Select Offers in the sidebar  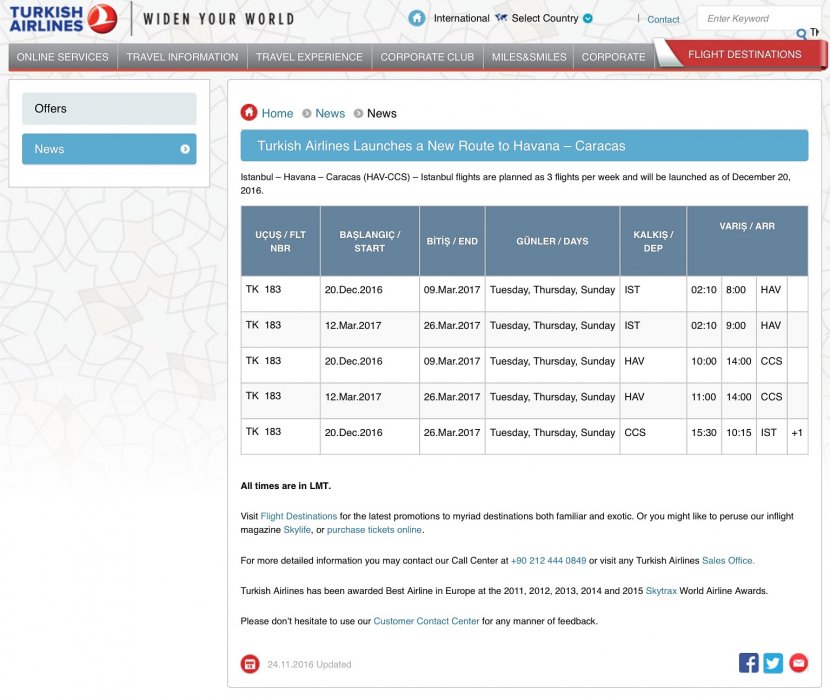109,109
